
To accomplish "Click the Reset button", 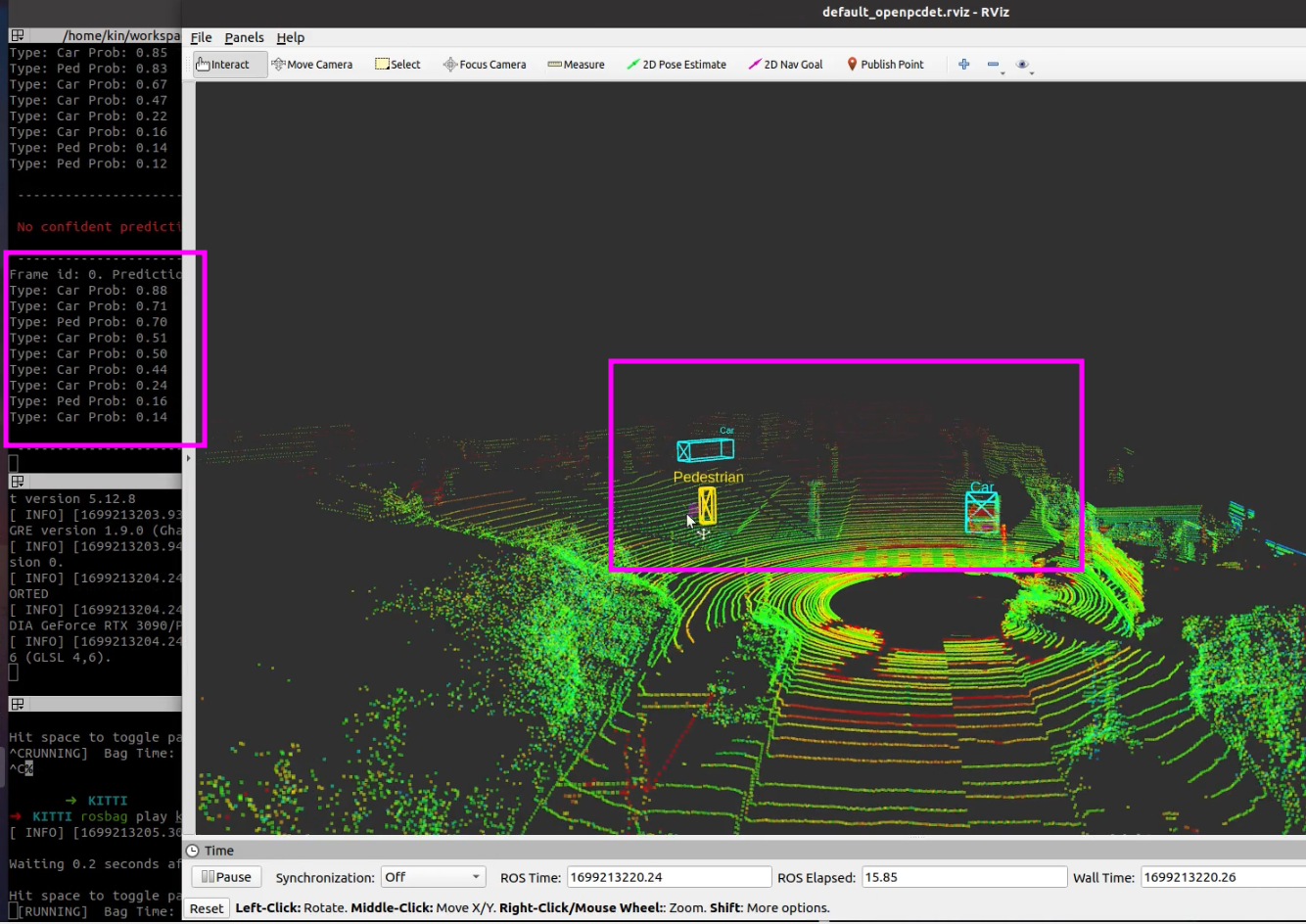I will pyautogui.click(x=207, y=908).
